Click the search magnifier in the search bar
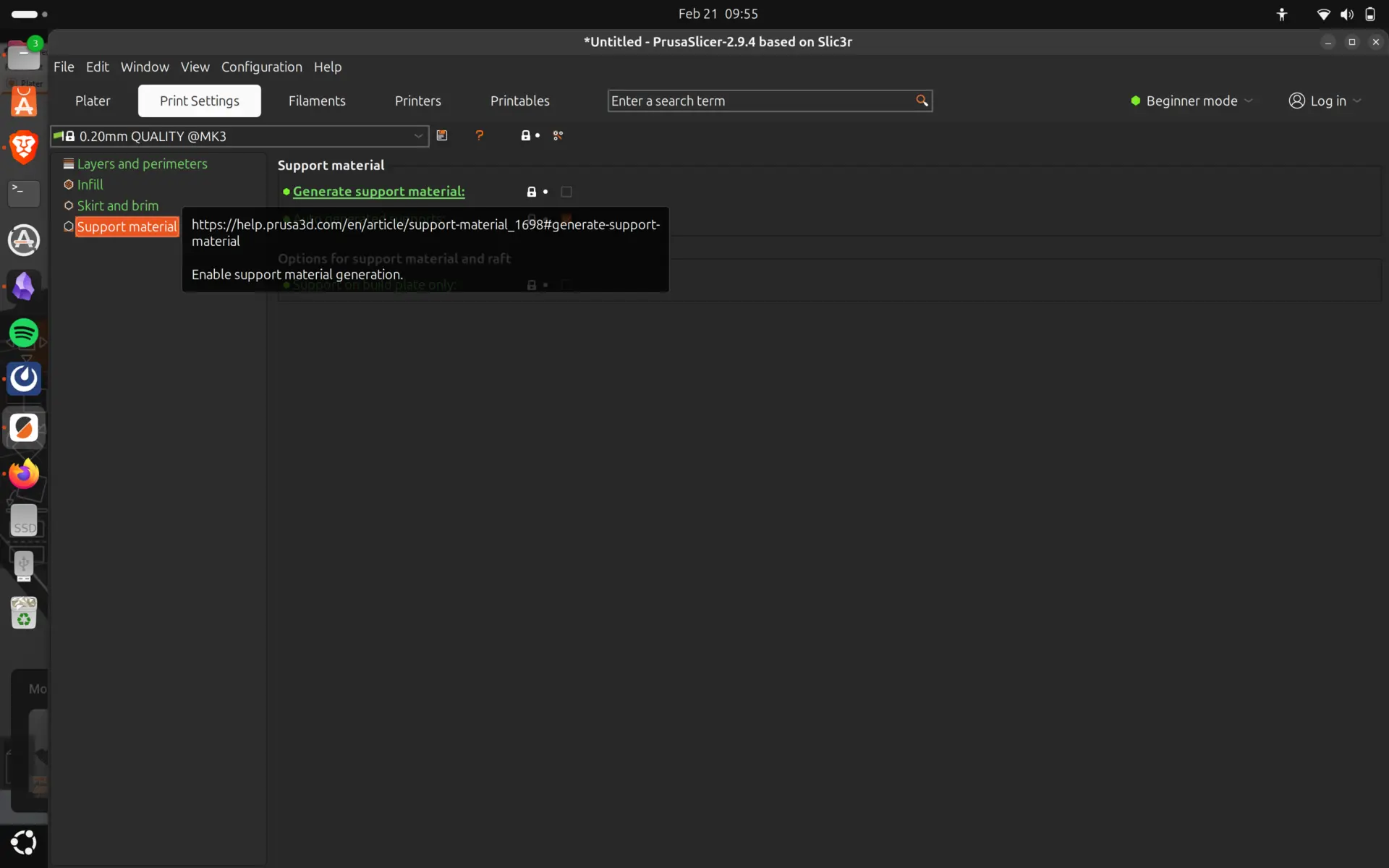This screenshot has height=868, width=1389. point(922,101)
